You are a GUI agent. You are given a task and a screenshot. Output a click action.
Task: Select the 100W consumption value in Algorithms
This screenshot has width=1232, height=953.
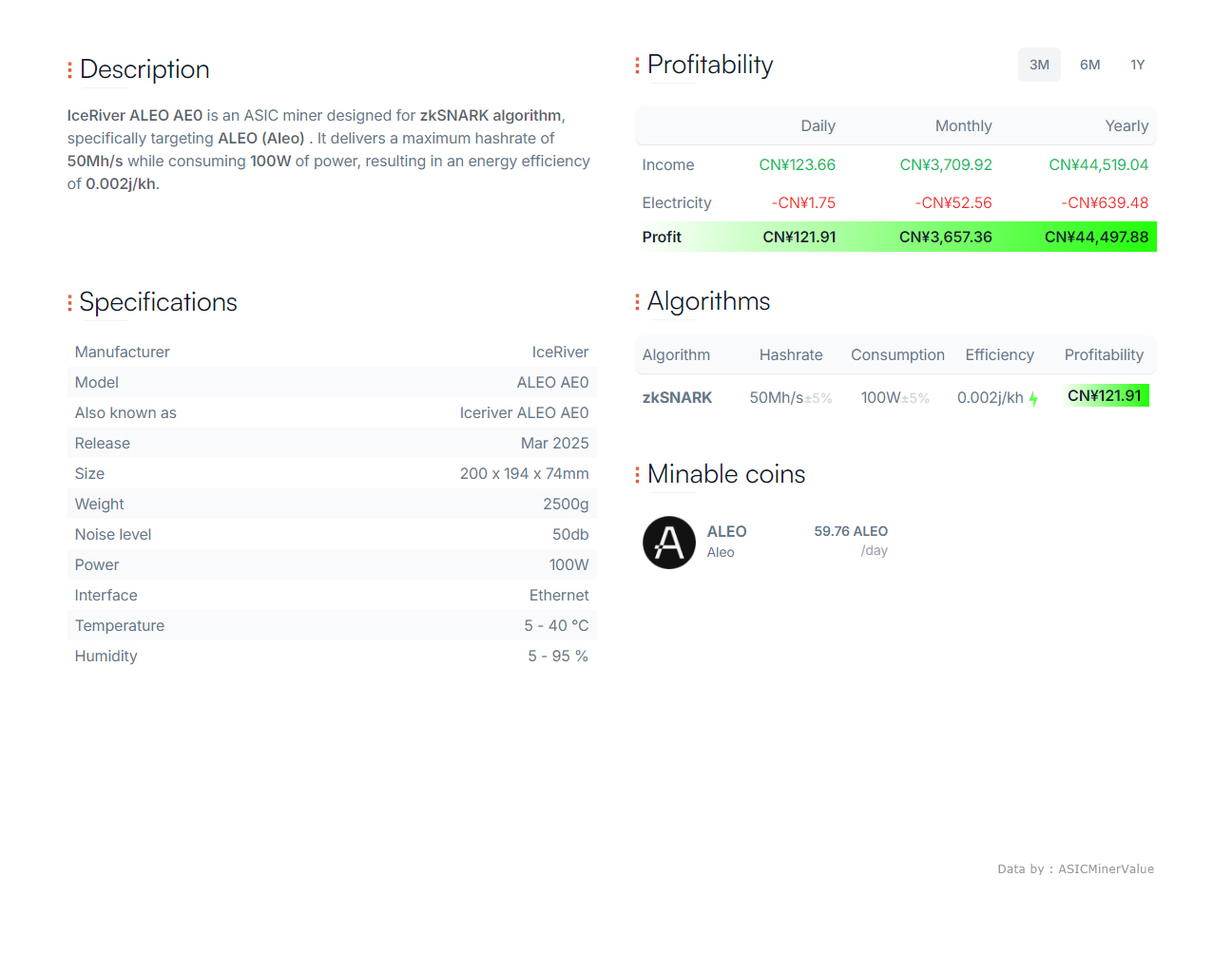pyautogui.click(x=880, y=397)
